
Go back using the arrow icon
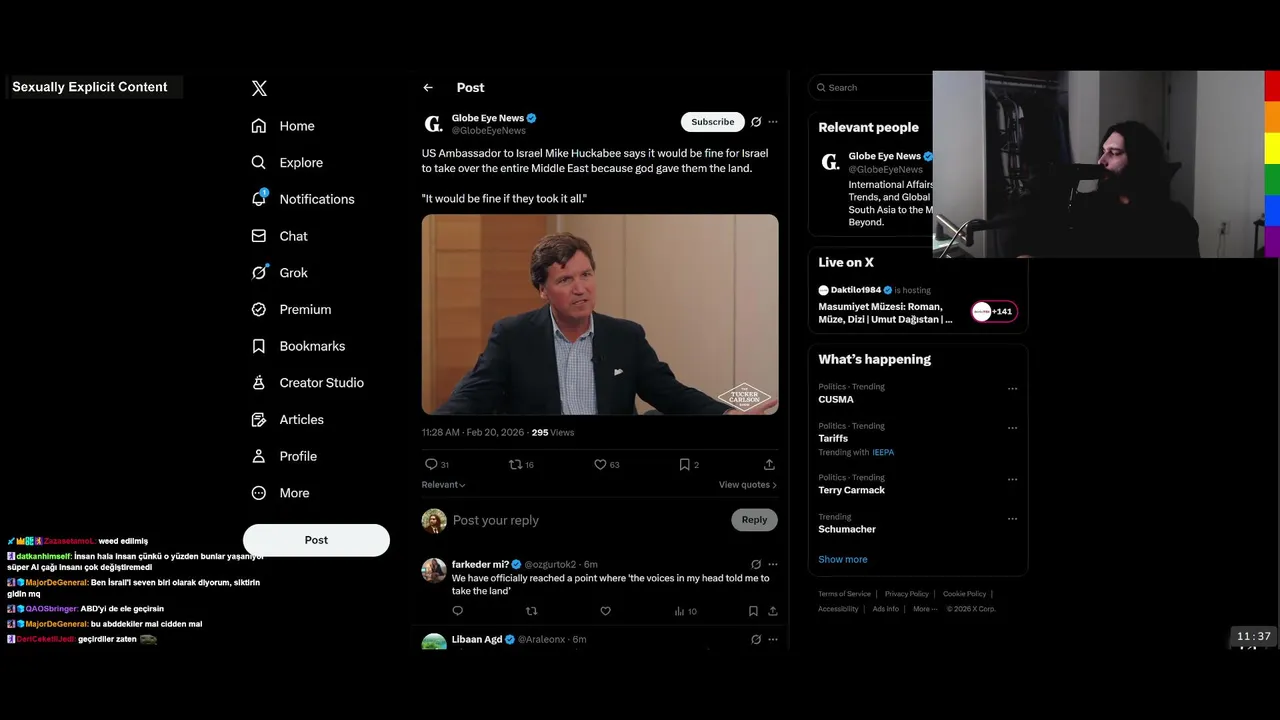click(x=428, y=88)
